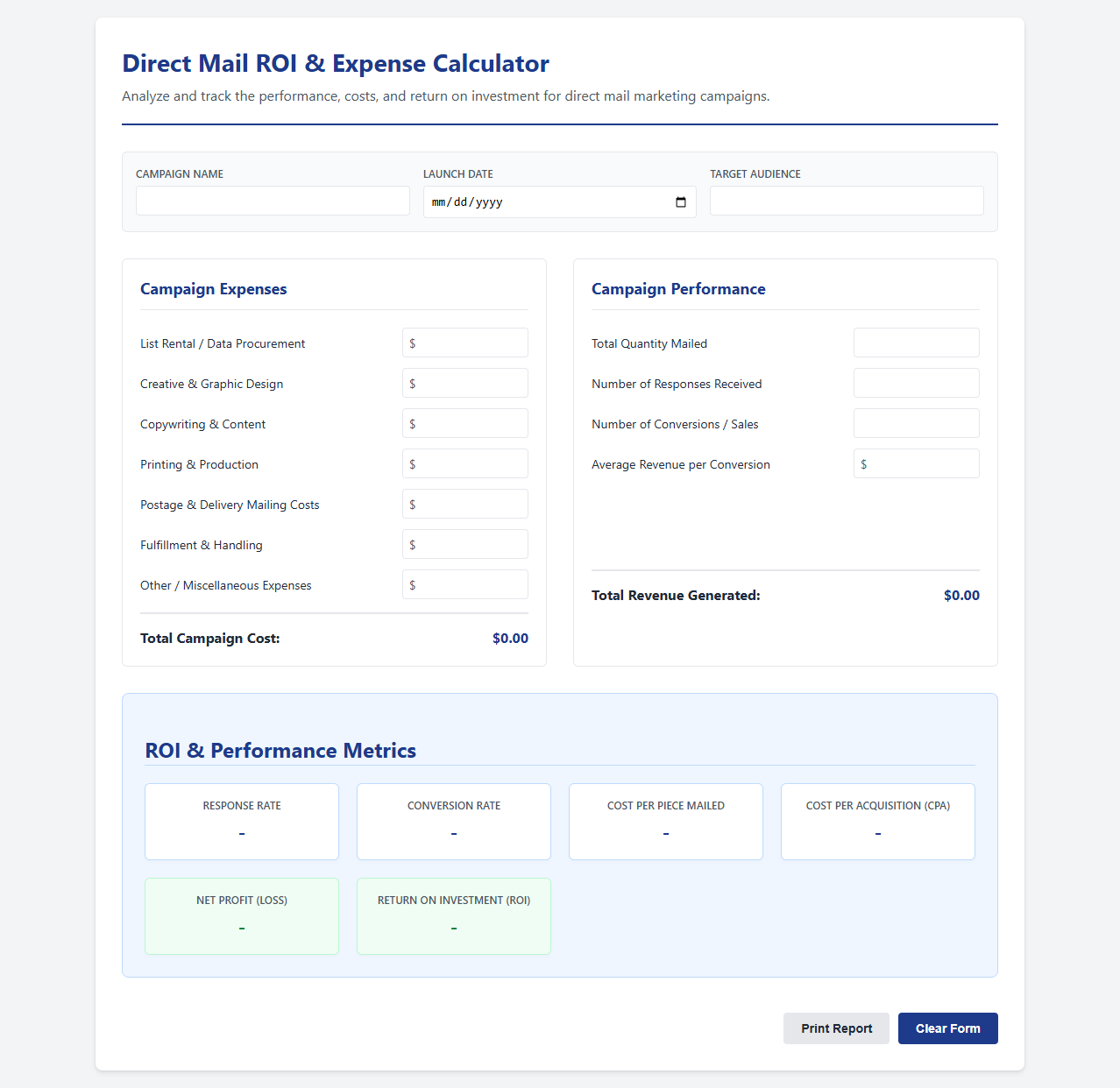Screen dimensions: 1120x1088
Task: Select the Other / Miscellaneous Expenses field
Action: tap(465, 584)
